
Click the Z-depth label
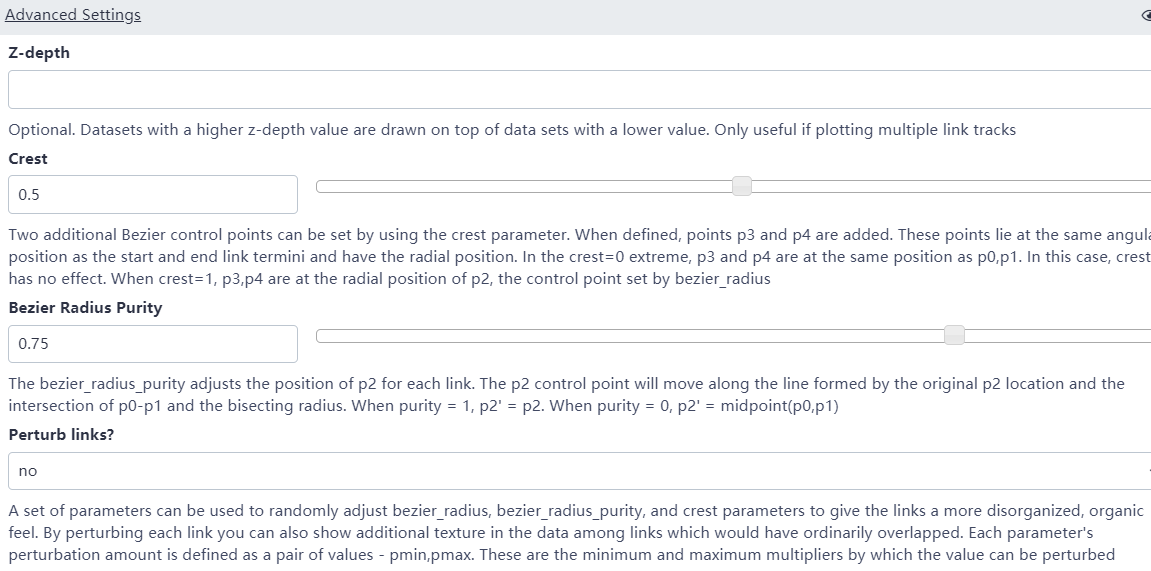coord(39,53)
